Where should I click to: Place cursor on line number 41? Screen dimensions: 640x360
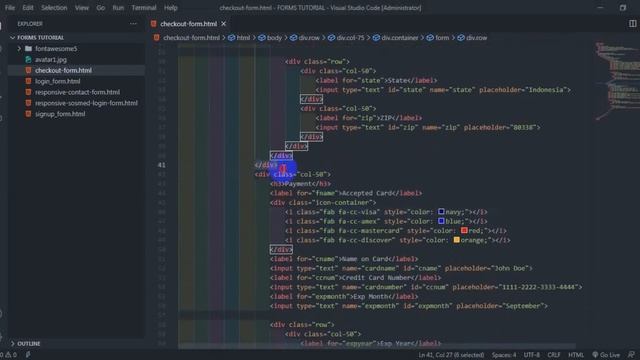(x=162, y=165)
